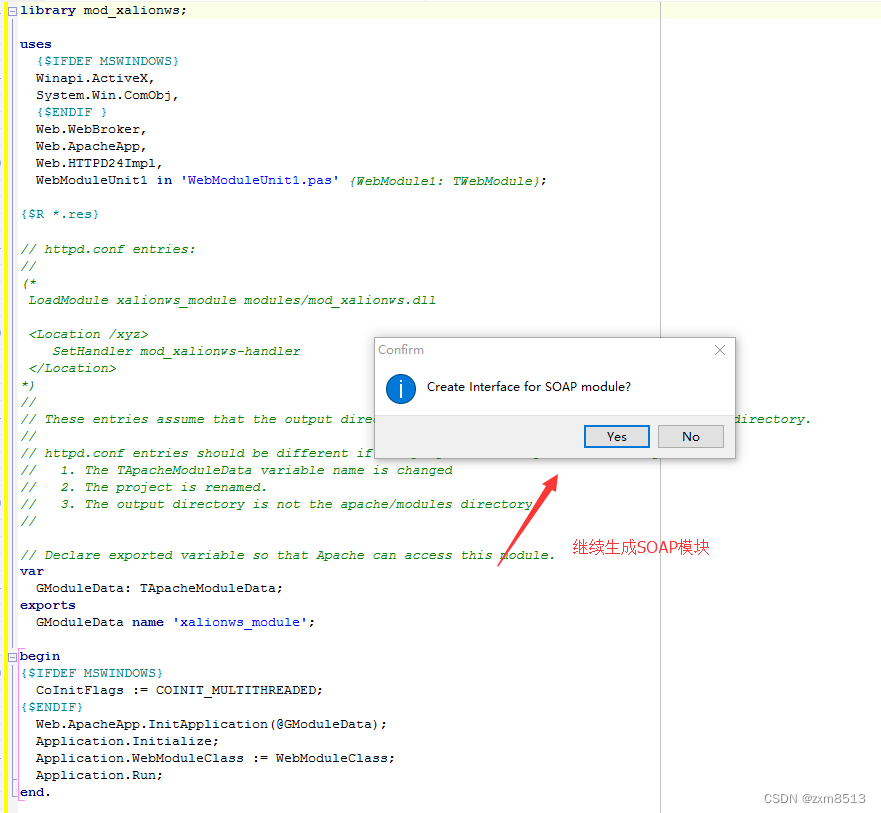Image resolution: width=881 pixels, height=813 pixels.
Task: Click the 'Confirm' dialog title
Action: pyautogui.click(x=401, y=349)
